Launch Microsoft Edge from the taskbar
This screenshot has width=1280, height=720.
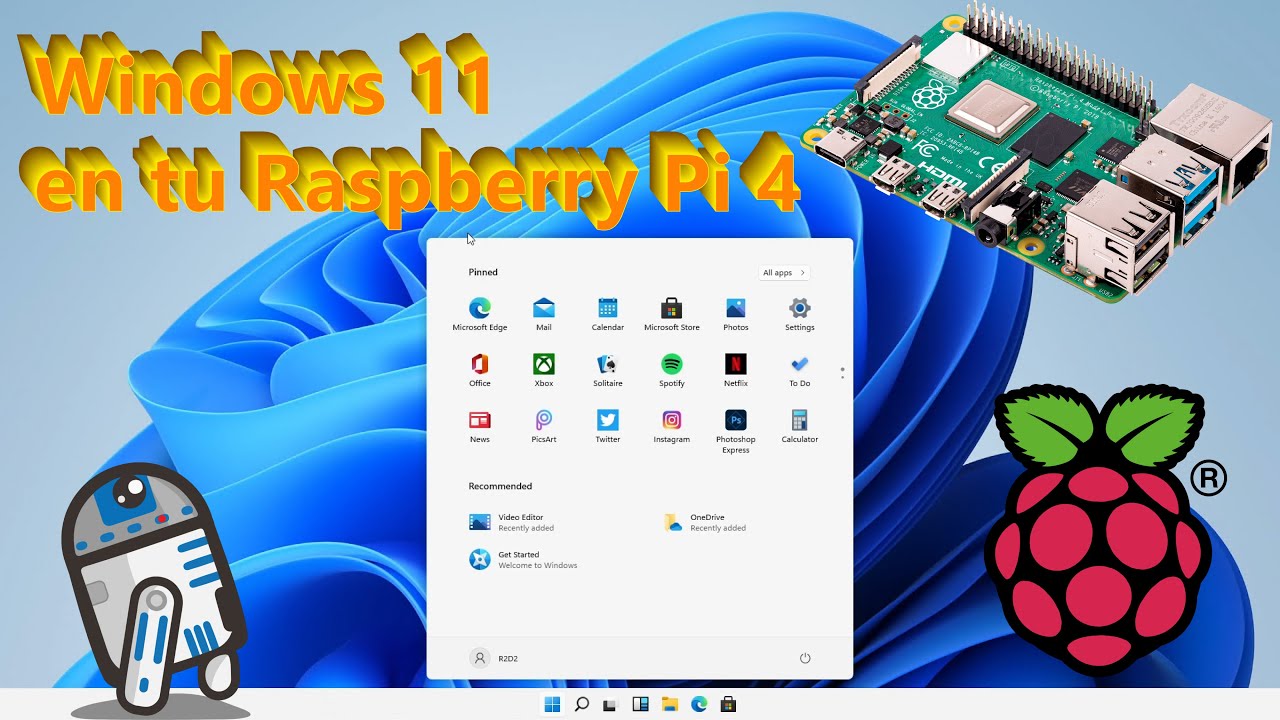699,704
